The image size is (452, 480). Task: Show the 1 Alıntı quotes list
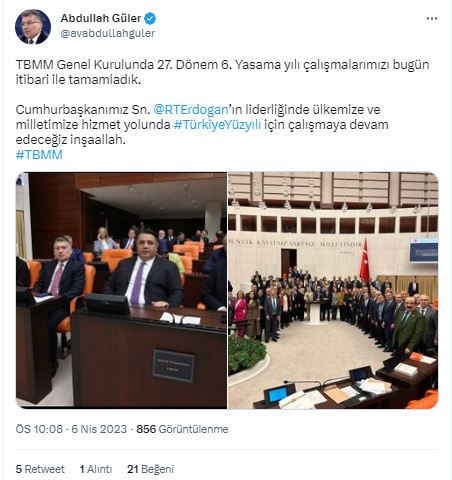pyautogui.click(x=96, y=469)
